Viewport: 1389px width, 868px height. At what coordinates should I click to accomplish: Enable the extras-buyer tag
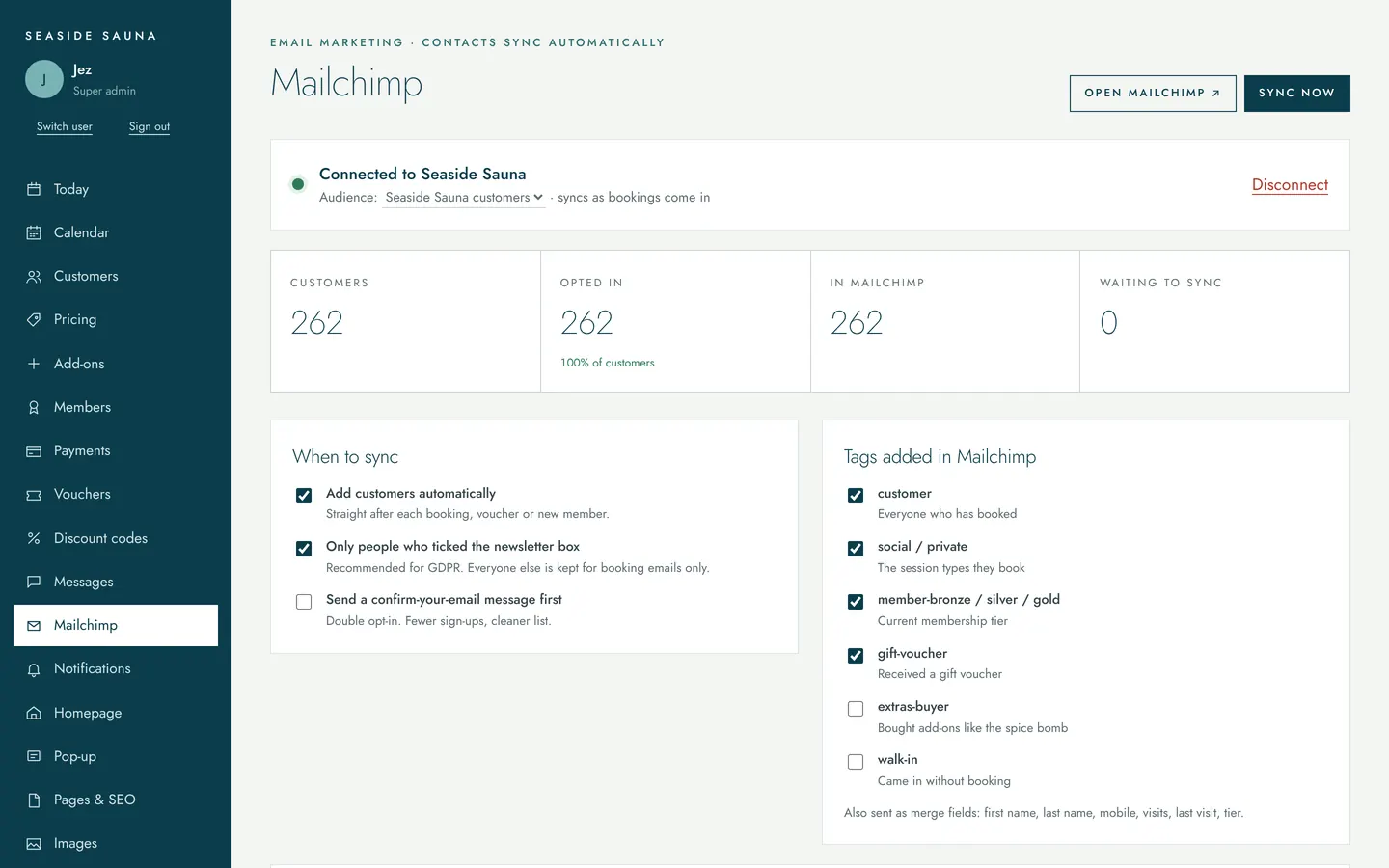pos(856,709)
